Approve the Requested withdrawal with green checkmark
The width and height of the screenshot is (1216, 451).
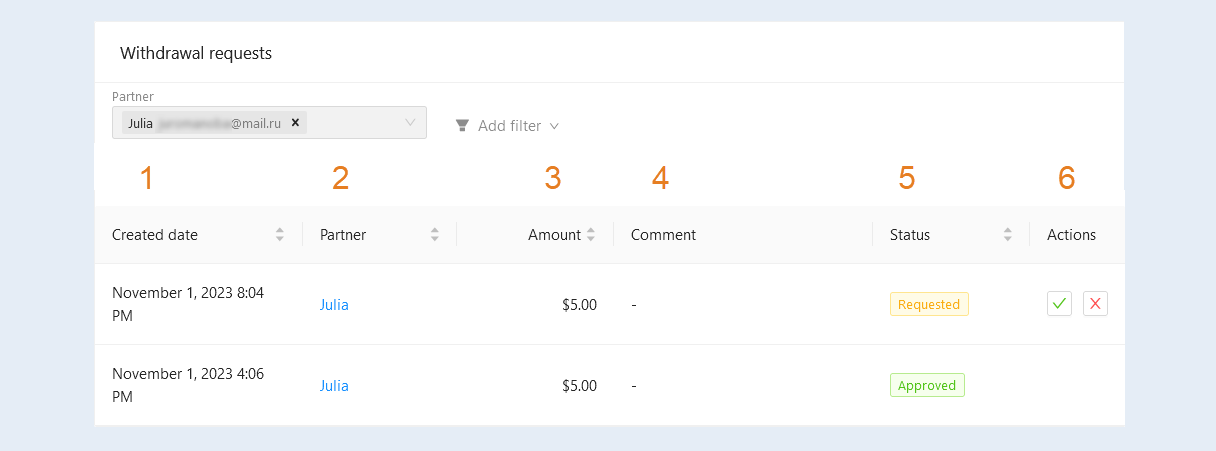pos(1059,304)
